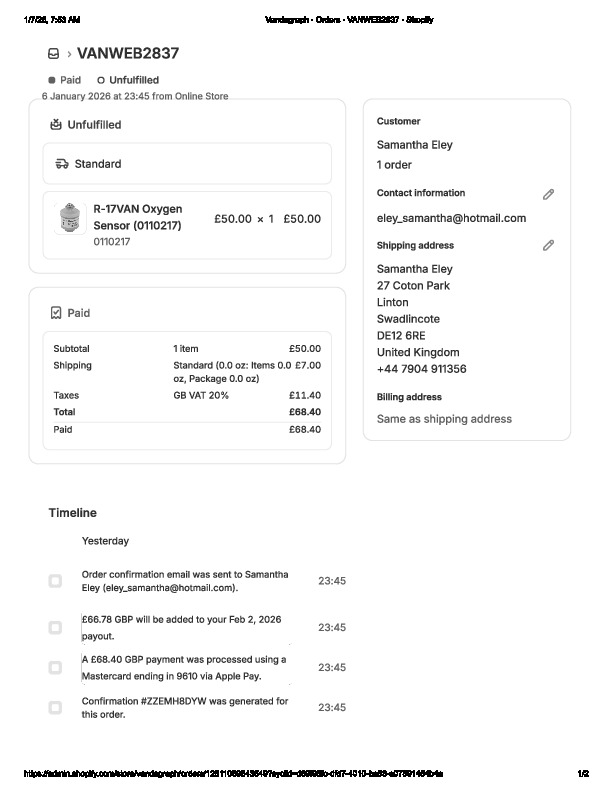Tick checkbox beside £66.78 GBP payout event
Image resolution: width=612 pixels, height=792 pixels.
[55, 628]
